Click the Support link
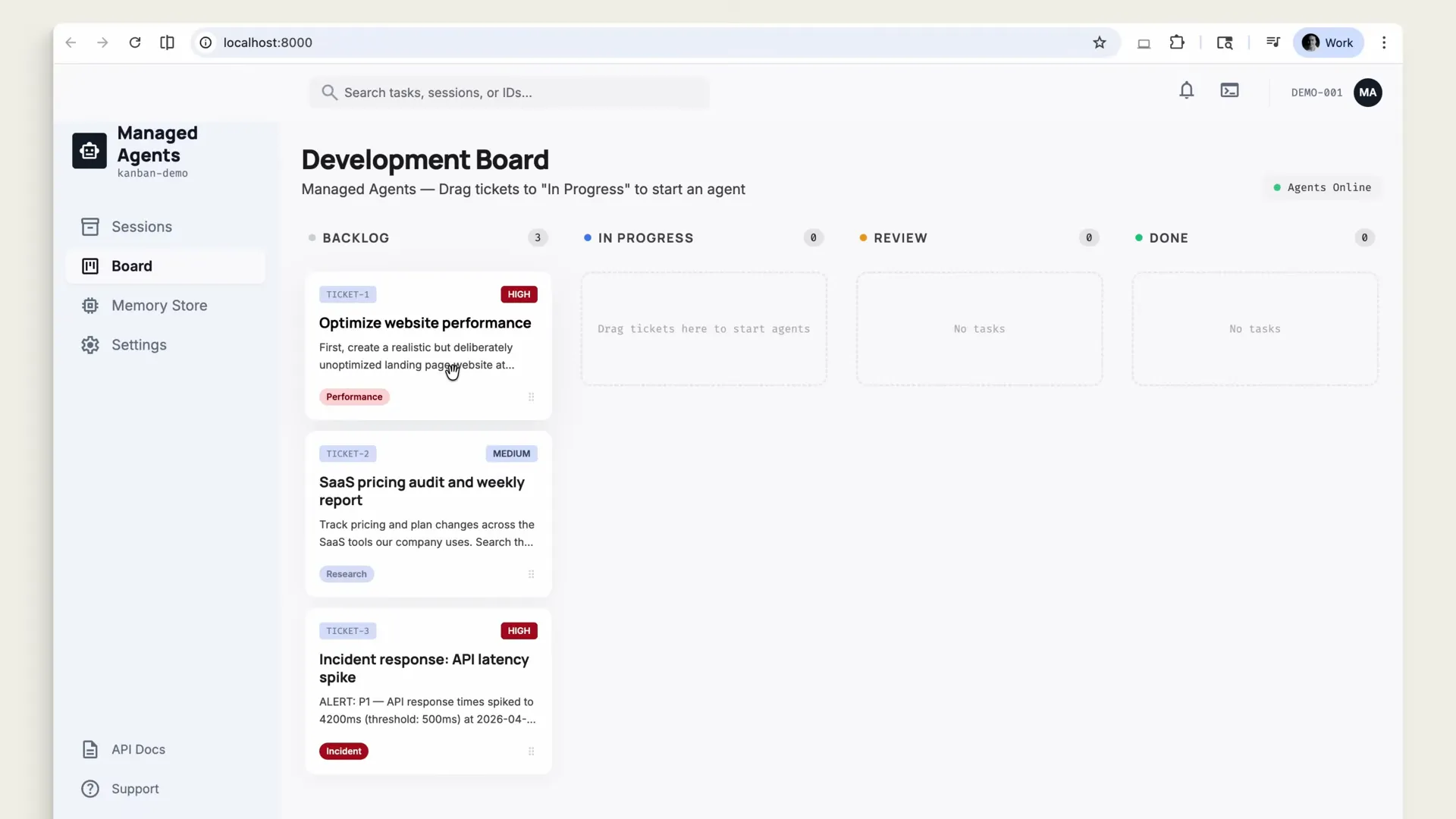The image size is (1456, 819). pos(136,789)
